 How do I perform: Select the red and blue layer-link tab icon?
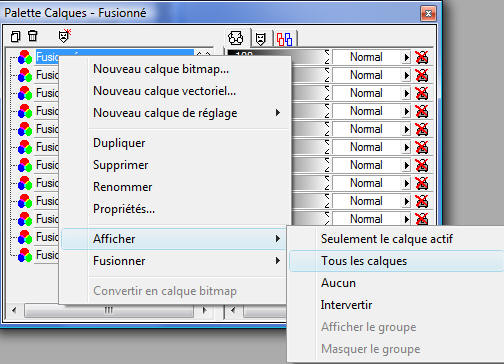[284, 39]
